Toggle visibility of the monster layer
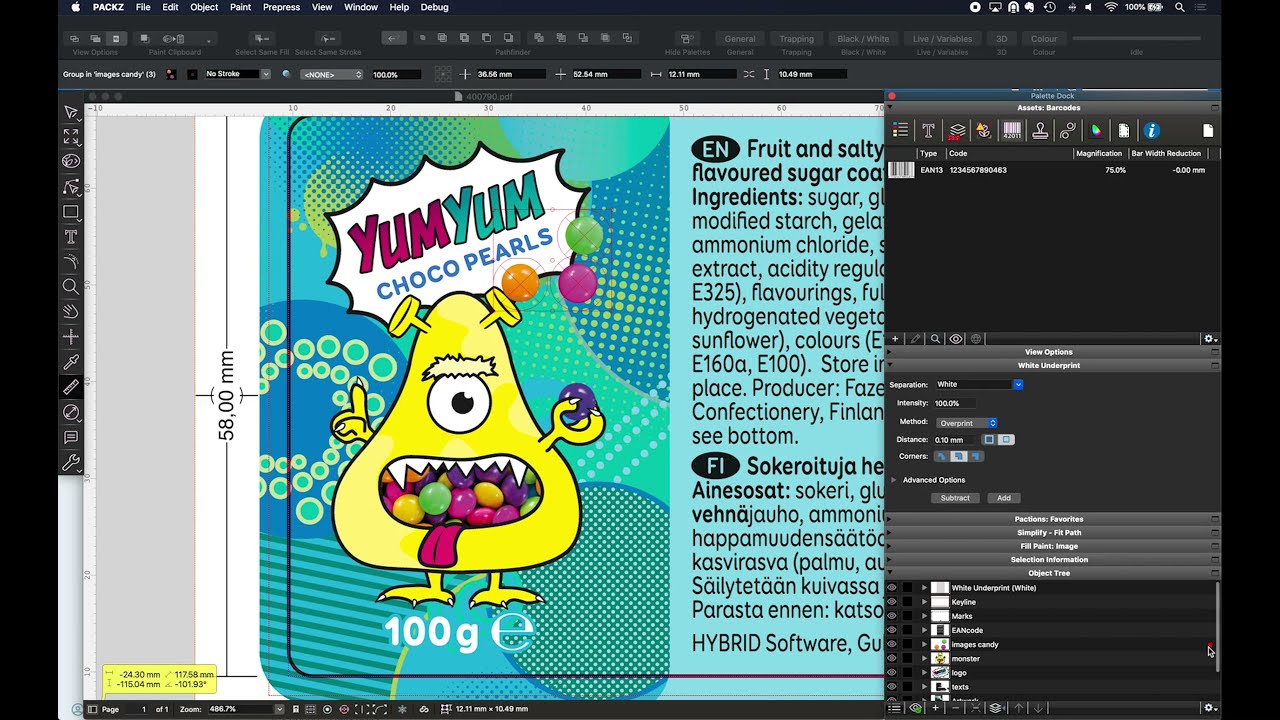This screenshot has height=720, width=1280. [892, 658]
